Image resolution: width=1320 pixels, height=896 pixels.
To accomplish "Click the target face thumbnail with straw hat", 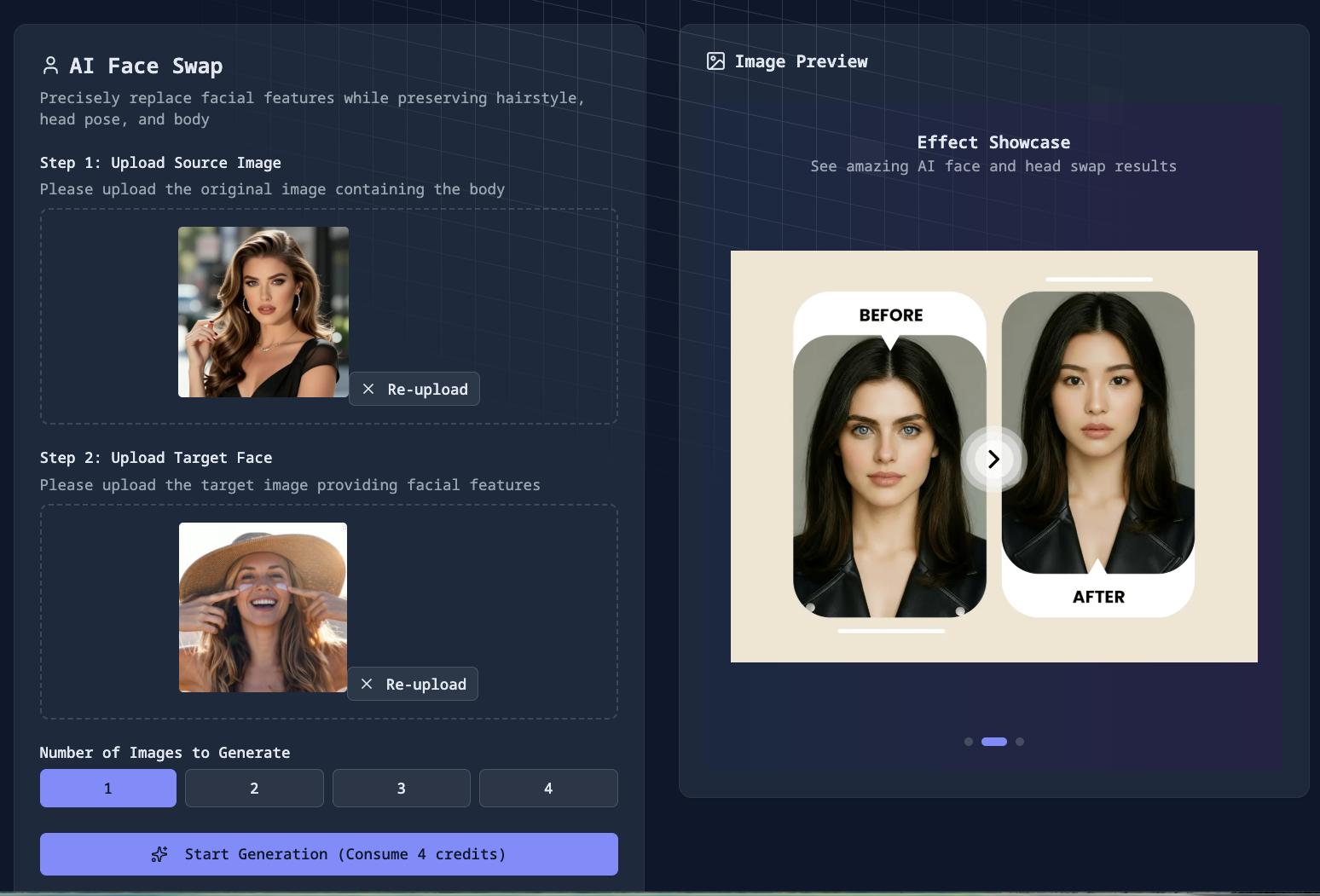I will (263, 607).
